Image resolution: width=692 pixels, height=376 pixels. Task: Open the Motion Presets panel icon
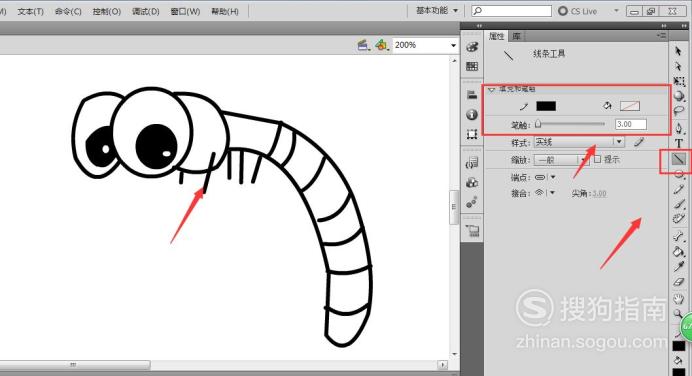tap(472, 202)
